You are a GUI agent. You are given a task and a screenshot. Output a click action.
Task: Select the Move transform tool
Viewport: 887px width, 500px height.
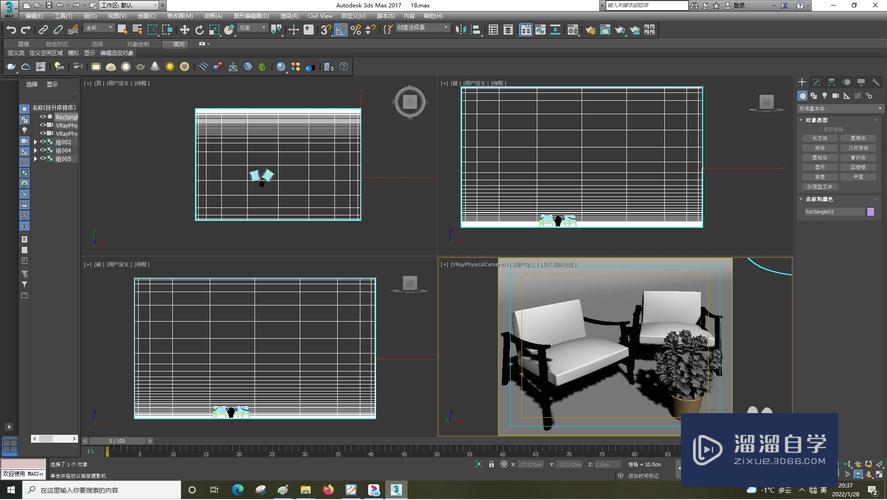coord(185,30)
